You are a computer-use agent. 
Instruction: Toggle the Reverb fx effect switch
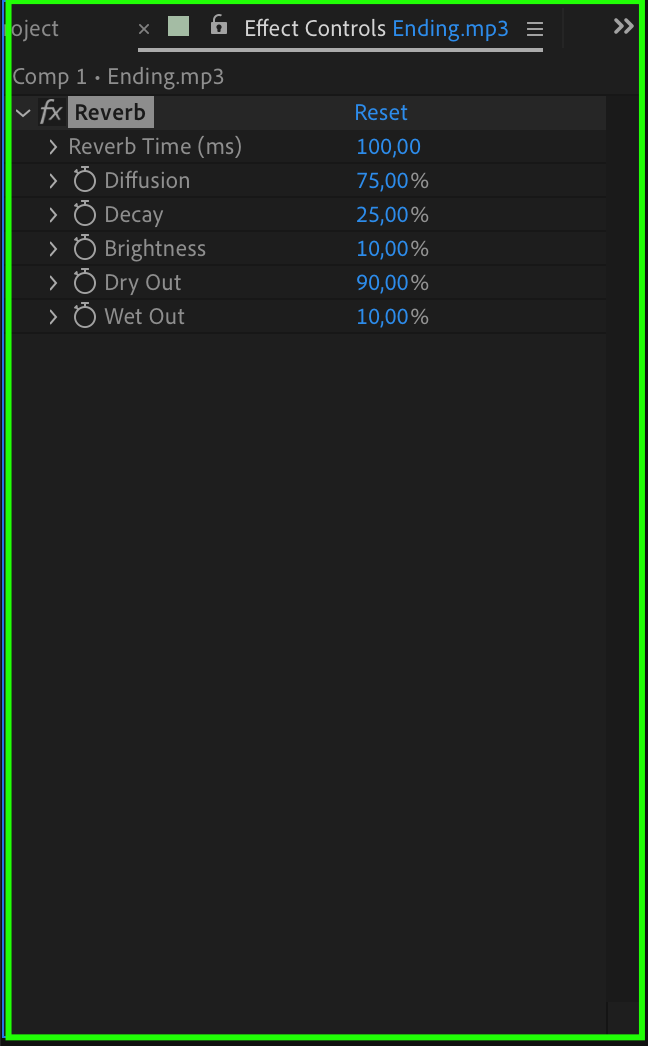click(x=50, y=112)
